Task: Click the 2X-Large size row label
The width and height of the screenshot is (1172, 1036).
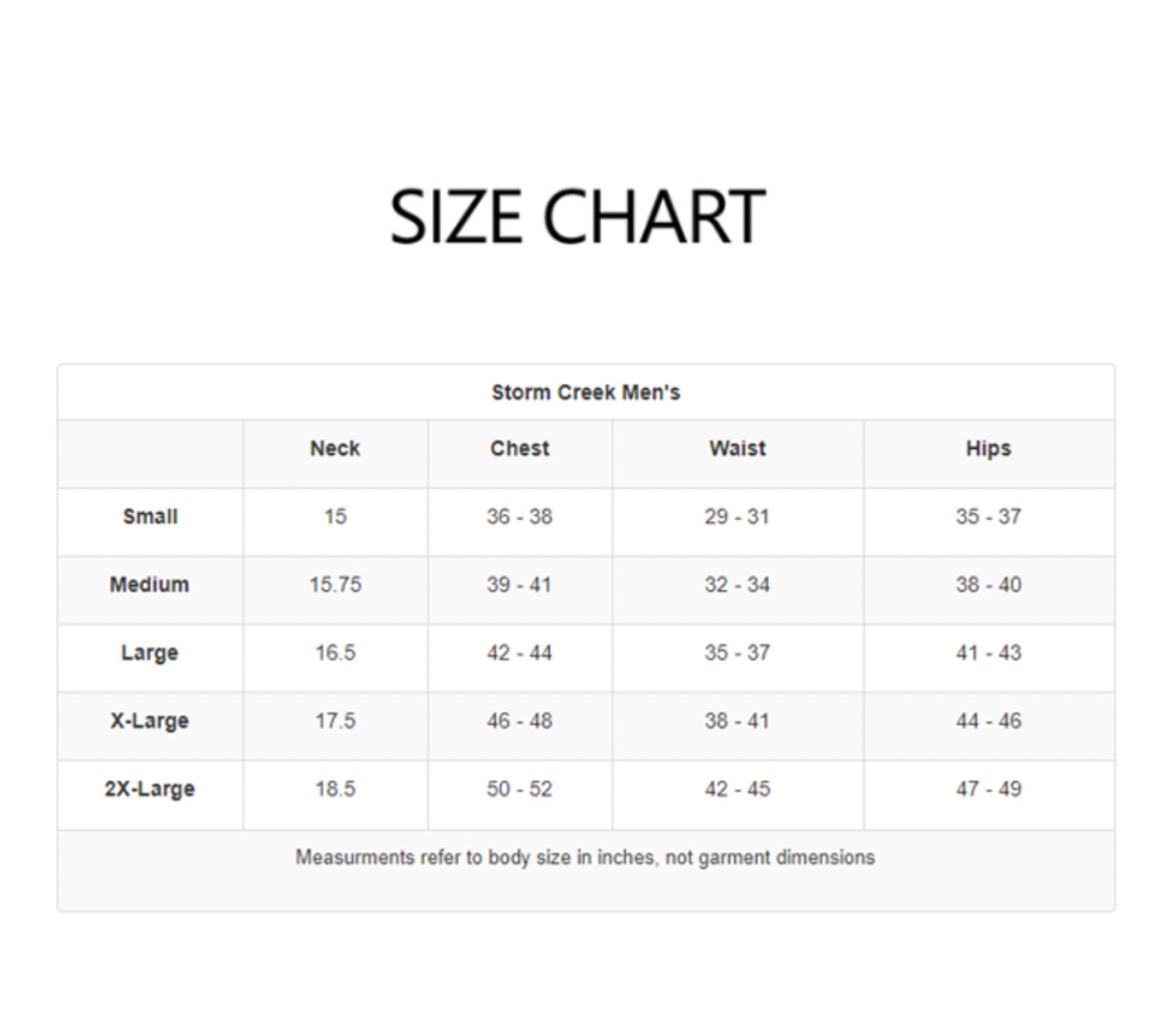Action: pyautogui.click(x=149, y=788)
